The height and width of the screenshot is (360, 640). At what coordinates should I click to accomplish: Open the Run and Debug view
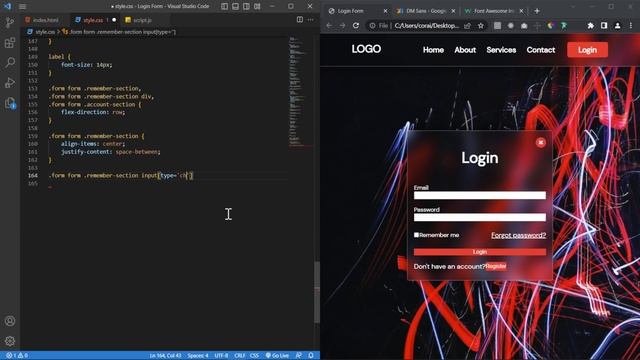click(x=10, y=82)
